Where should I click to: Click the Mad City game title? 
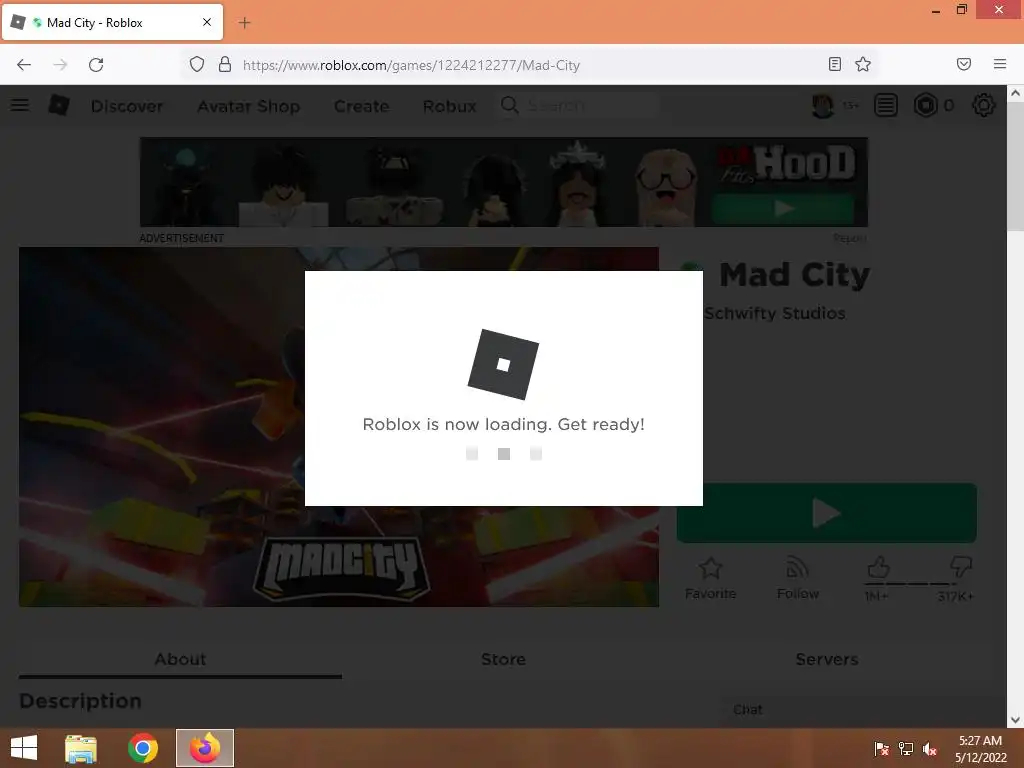(795, 274)
